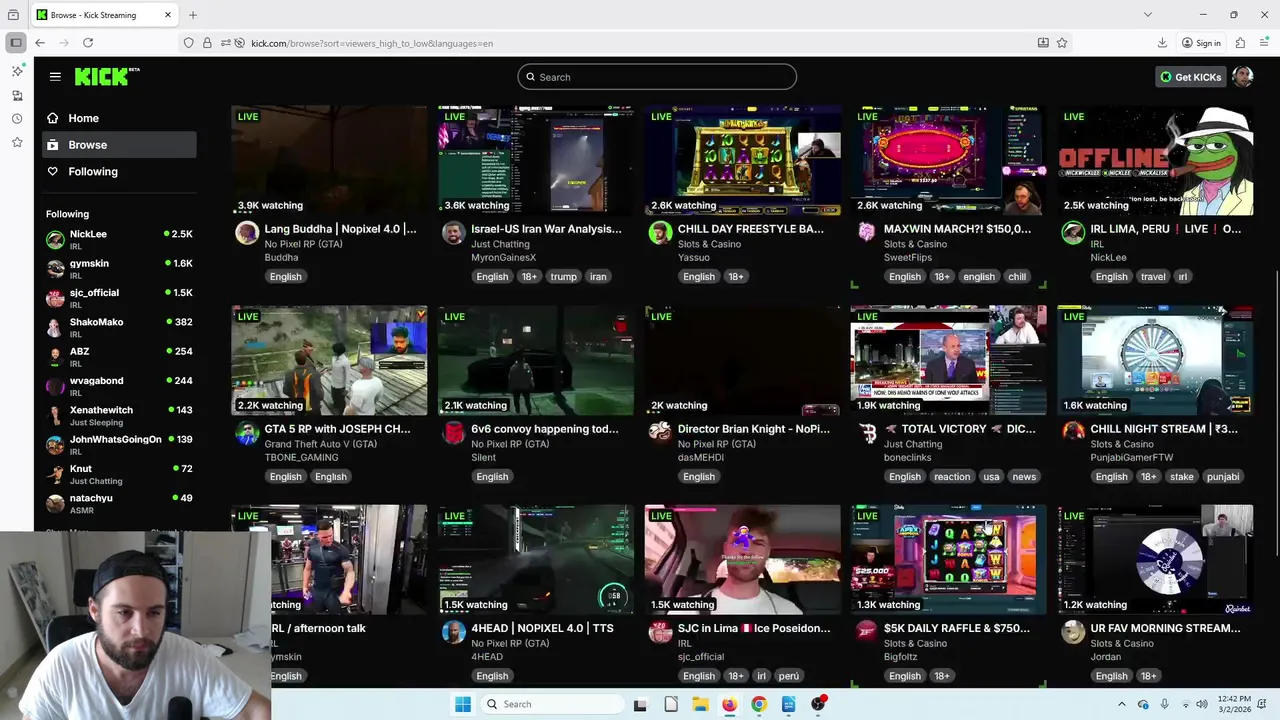Reload the current page

tap(88, 43)
